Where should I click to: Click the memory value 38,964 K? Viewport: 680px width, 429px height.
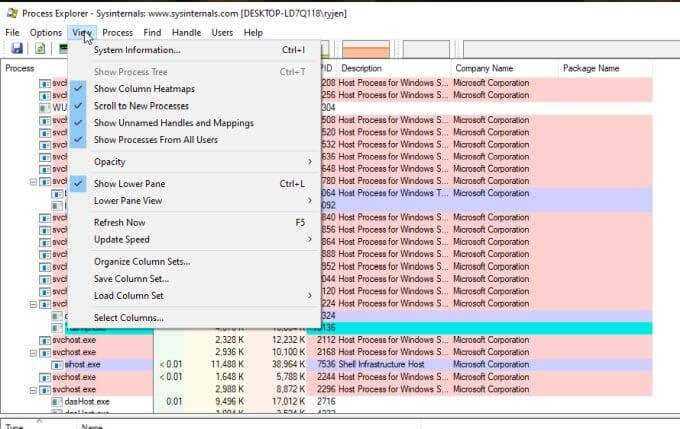tap(288, 364)
